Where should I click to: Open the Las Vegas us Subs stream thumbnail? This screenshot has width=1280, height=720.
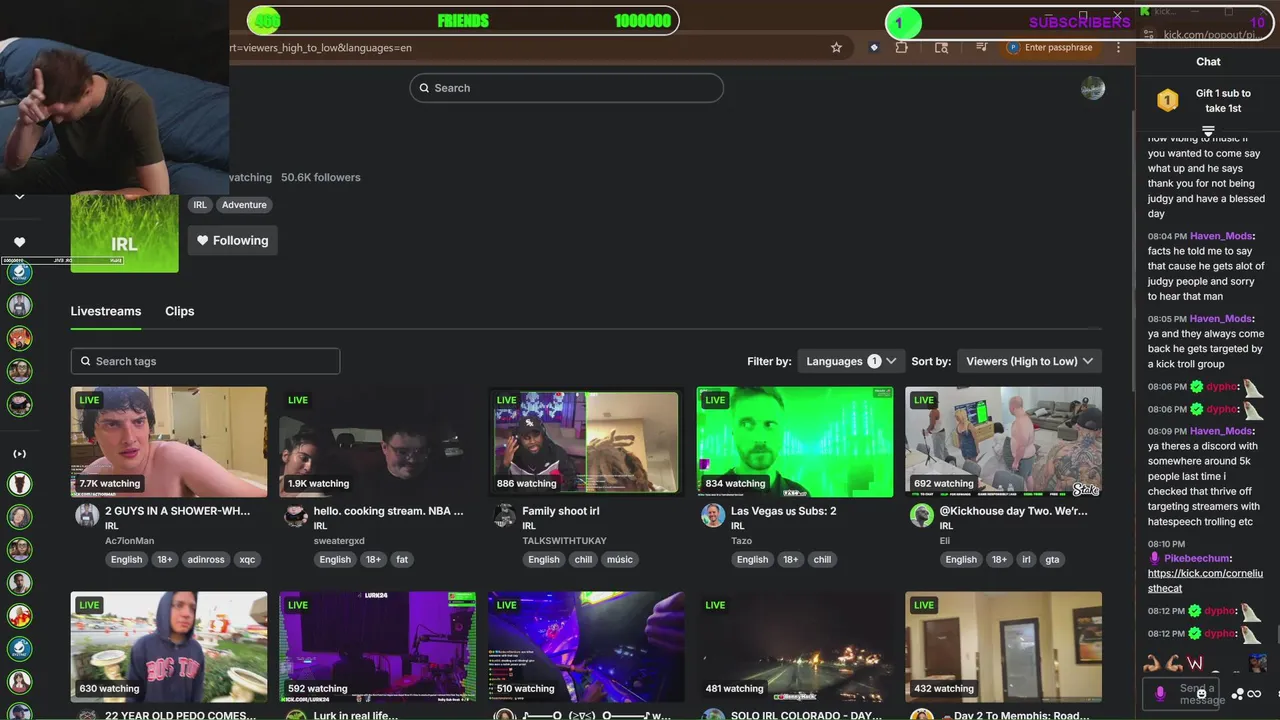pos(795,442)
